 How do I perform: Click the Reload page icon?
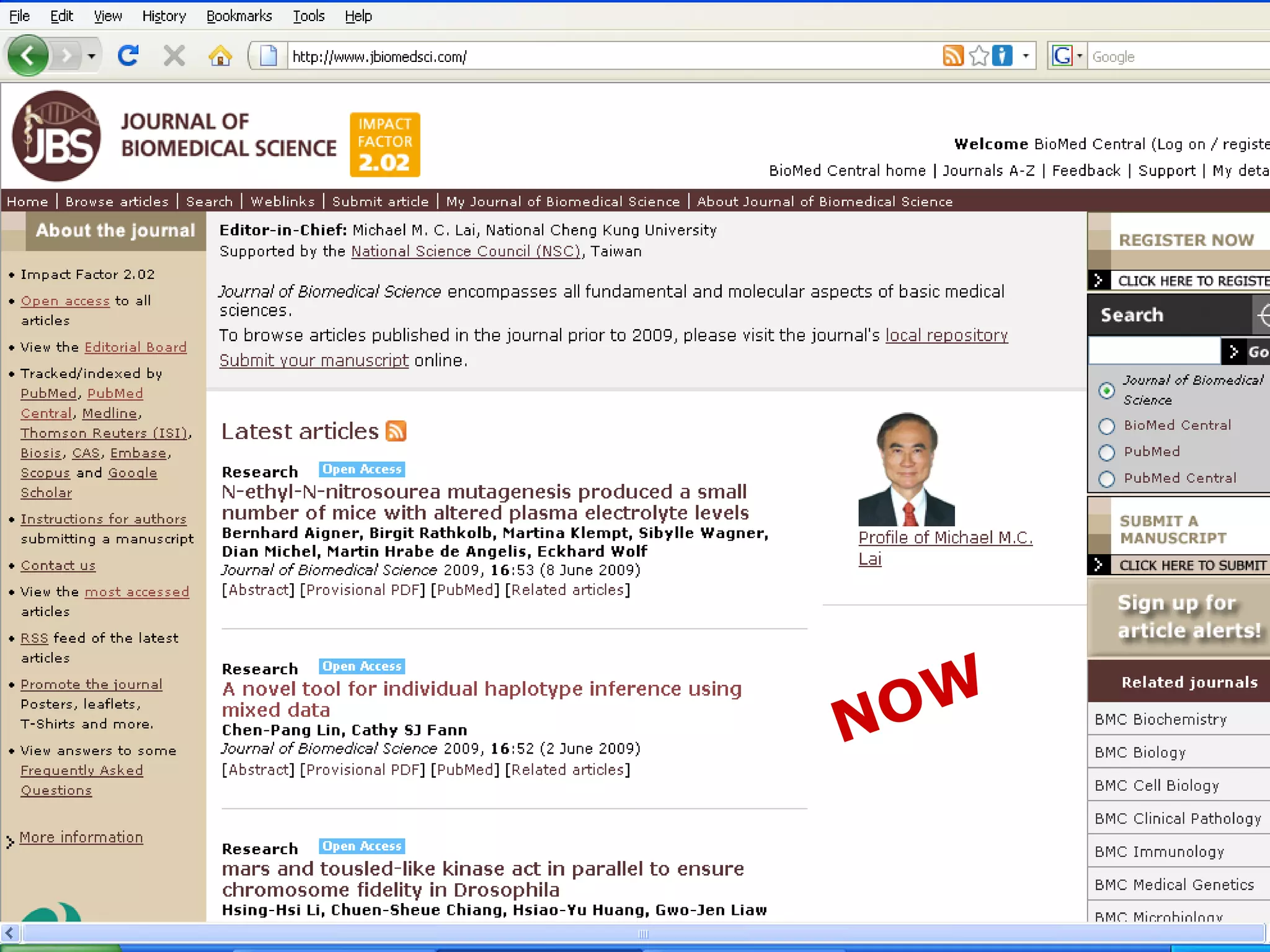click(128, 56)
